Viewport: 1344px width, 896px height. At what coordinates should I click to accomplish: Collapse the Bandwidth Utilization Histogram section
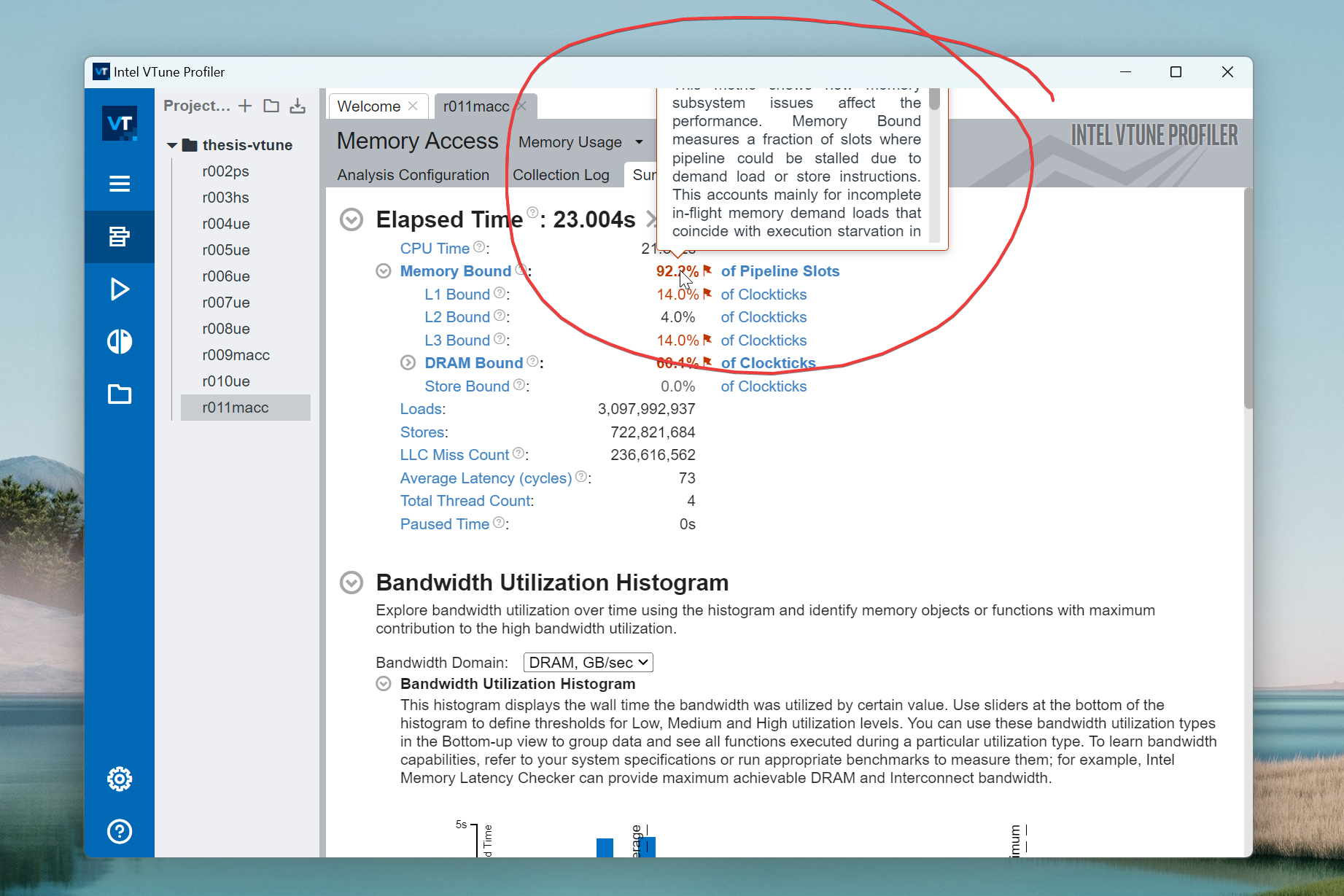(x=351, y=583)
